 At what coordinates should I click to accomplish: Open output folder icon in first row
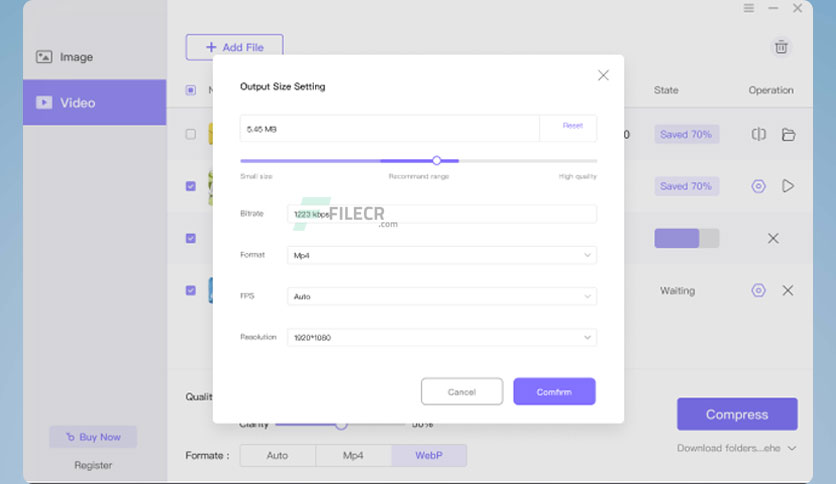pos(788,134)
